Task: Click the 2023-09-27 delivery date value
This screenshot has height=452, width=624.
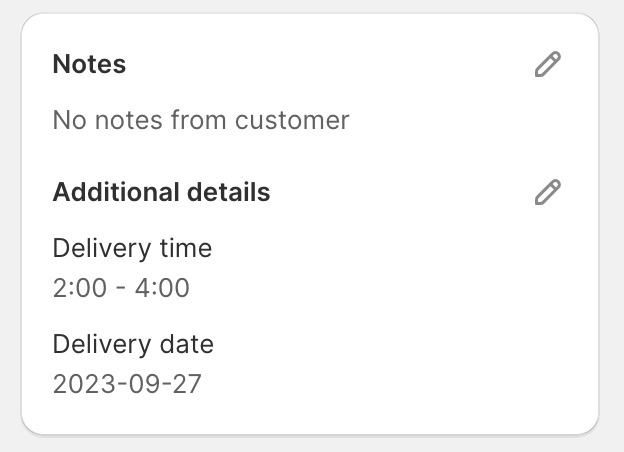Action: click(x=127, y=384)
